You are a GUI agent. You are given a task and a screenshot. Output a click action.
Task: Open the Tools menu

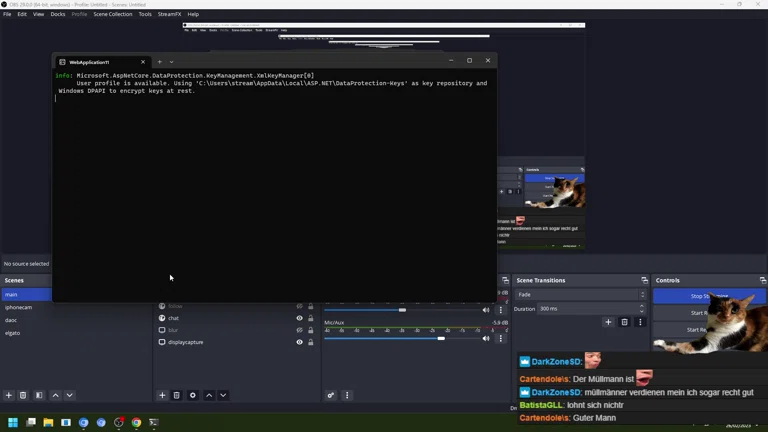[145, 14]
